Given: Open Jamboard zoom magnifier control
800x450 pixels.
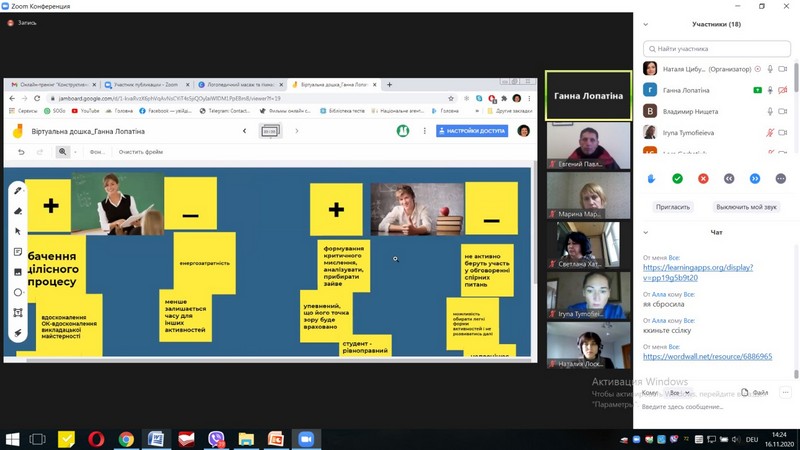Looking at the screenshot, I should (62, 152).
